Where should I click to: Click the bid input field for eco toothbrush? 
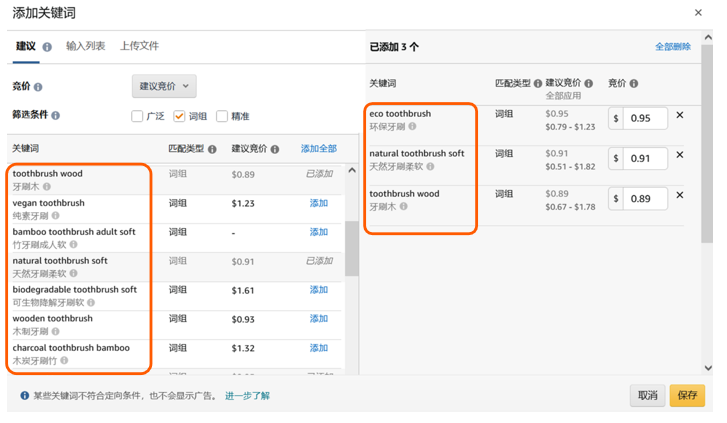pos(644,118)
